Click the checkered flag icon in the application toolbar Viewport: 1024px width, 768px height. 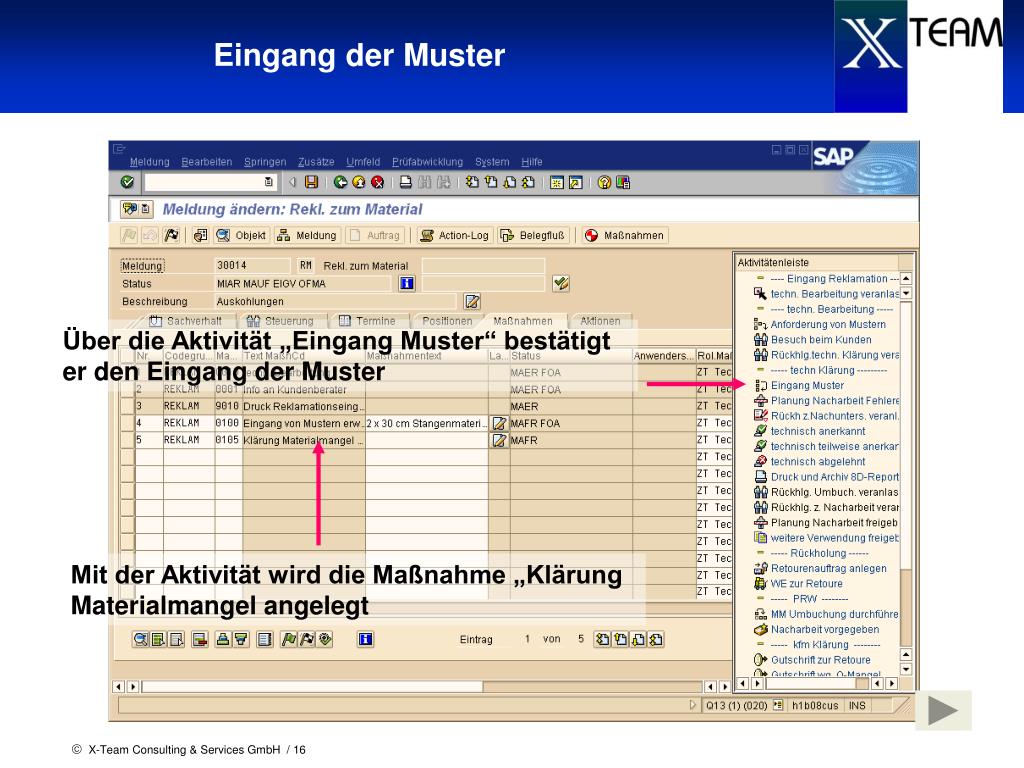[171, 235]
